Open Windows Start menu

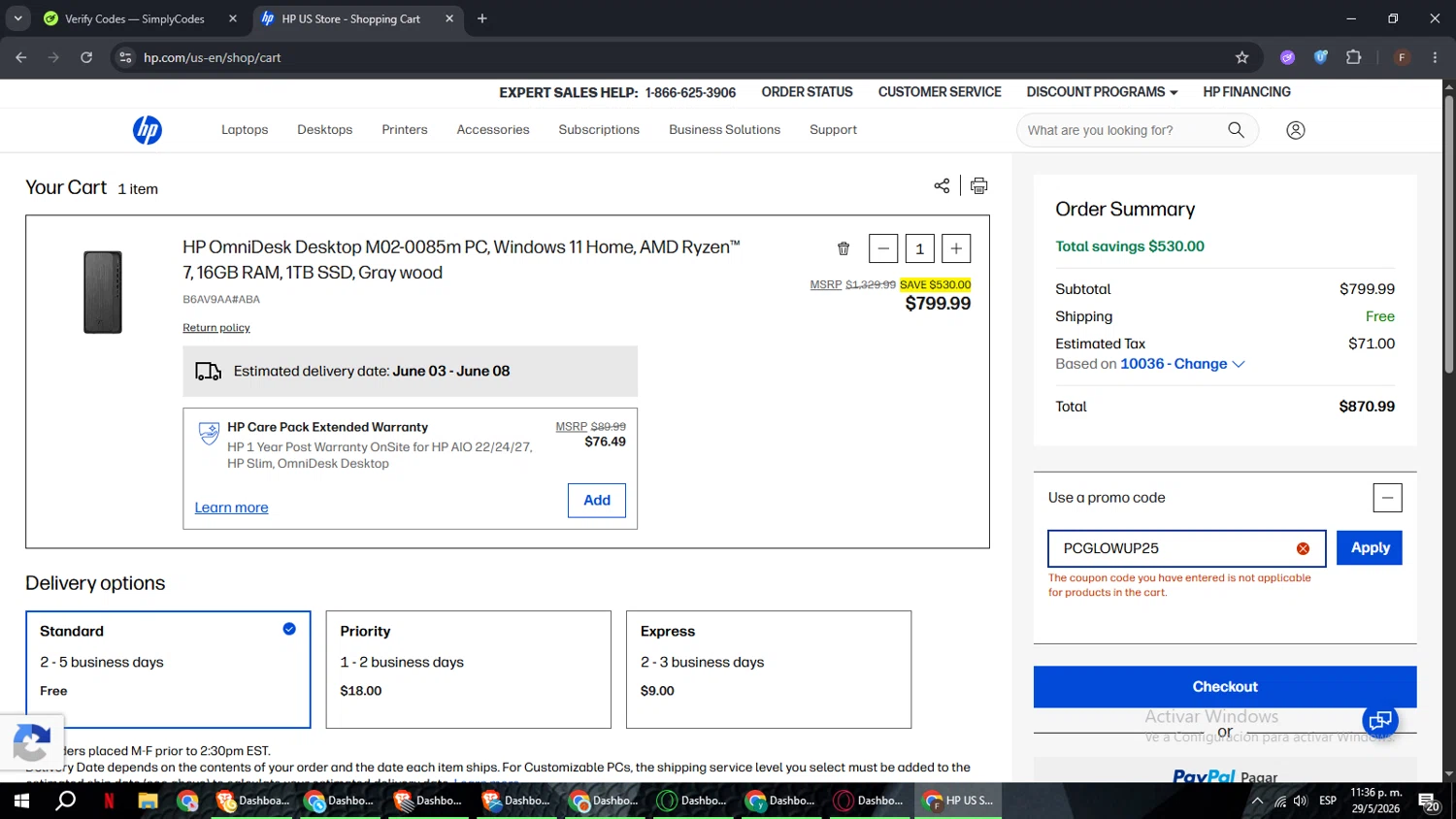(x=21, y=801)
